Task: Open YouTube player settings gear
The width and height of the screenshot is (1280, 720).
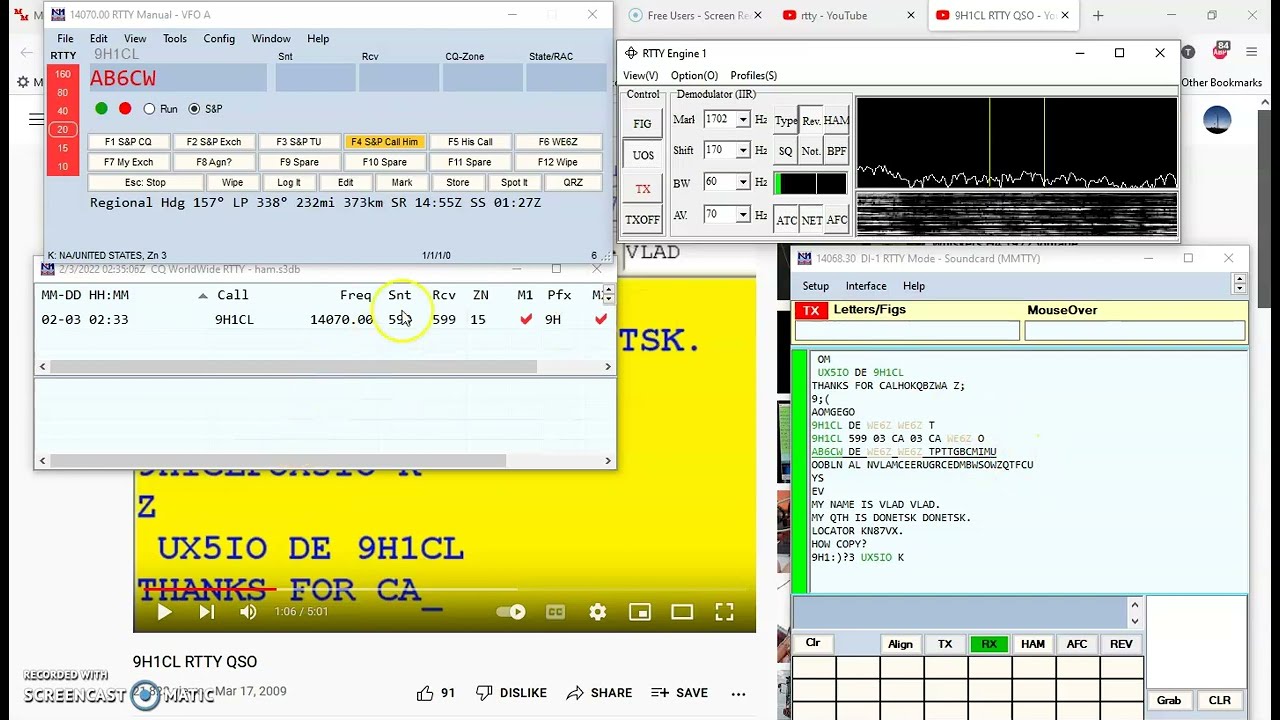Action: tap(598, 612)
